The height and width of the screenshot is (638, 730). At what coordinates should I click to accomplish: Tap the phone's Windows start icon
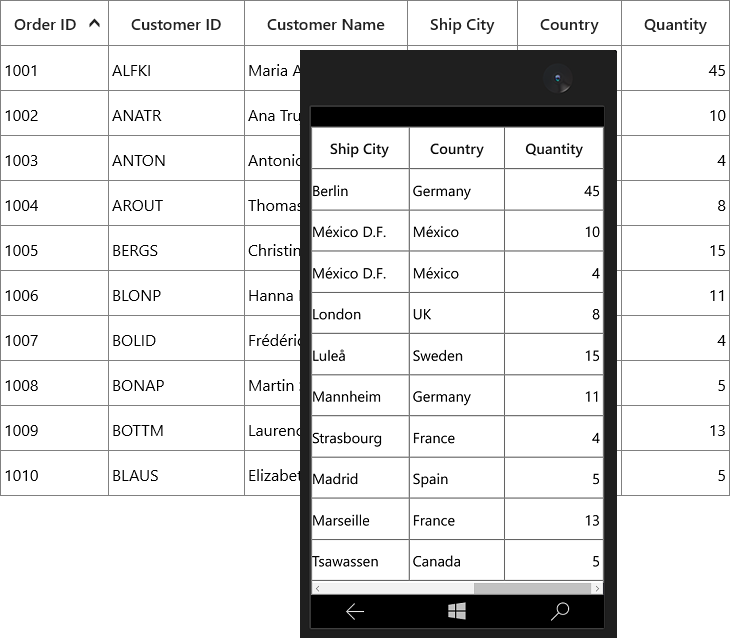click(x=457, y=611)
